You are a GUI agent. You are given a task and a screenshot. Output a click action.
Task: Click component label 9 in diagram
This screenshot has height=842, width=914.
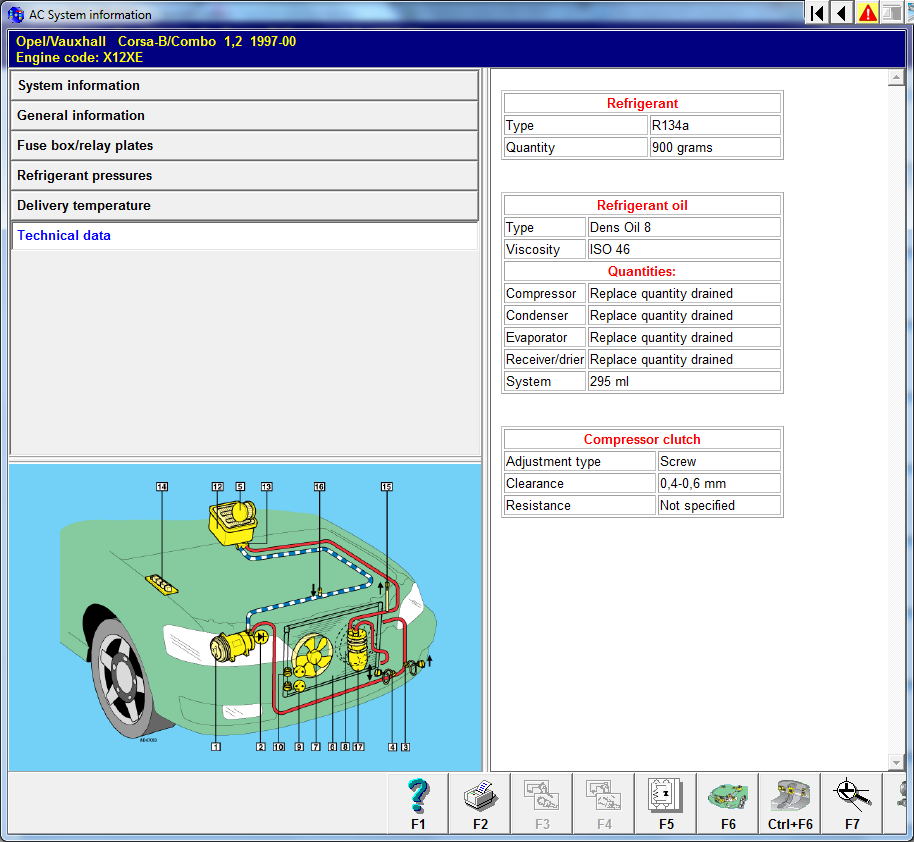[299, 746]
